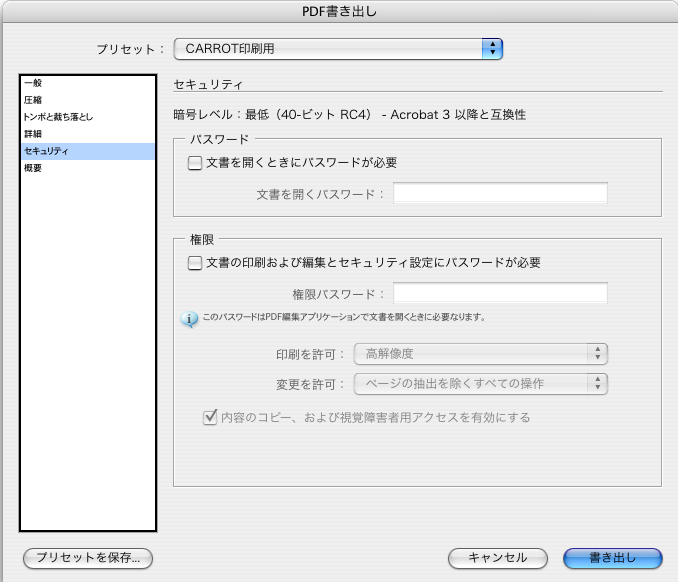Select 詳細 in the category list

pyautogui.click(x=87, y=134)
